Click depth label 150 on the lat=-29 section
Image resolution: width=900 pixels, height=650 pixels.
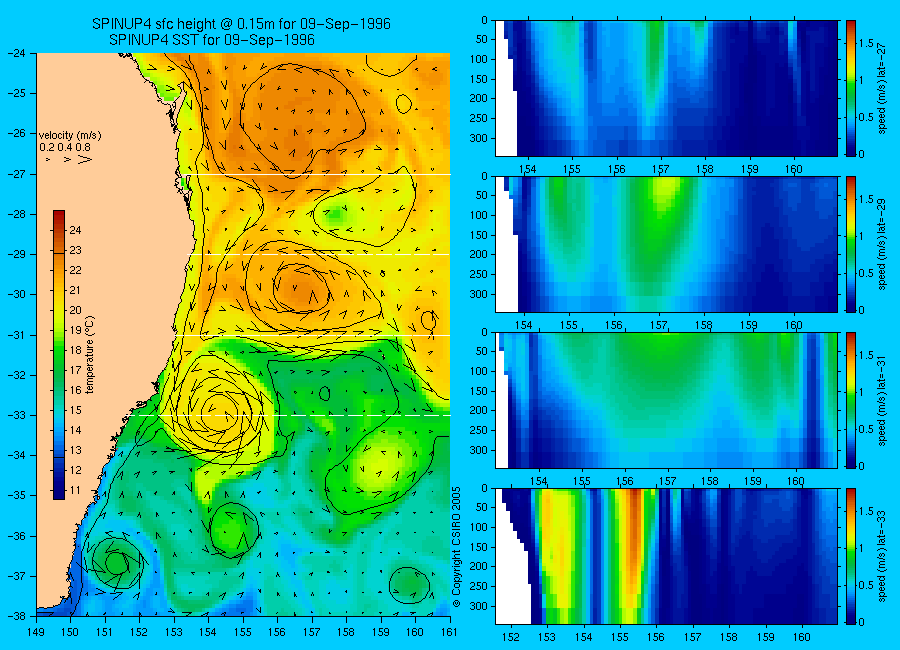tap(478, 235)
